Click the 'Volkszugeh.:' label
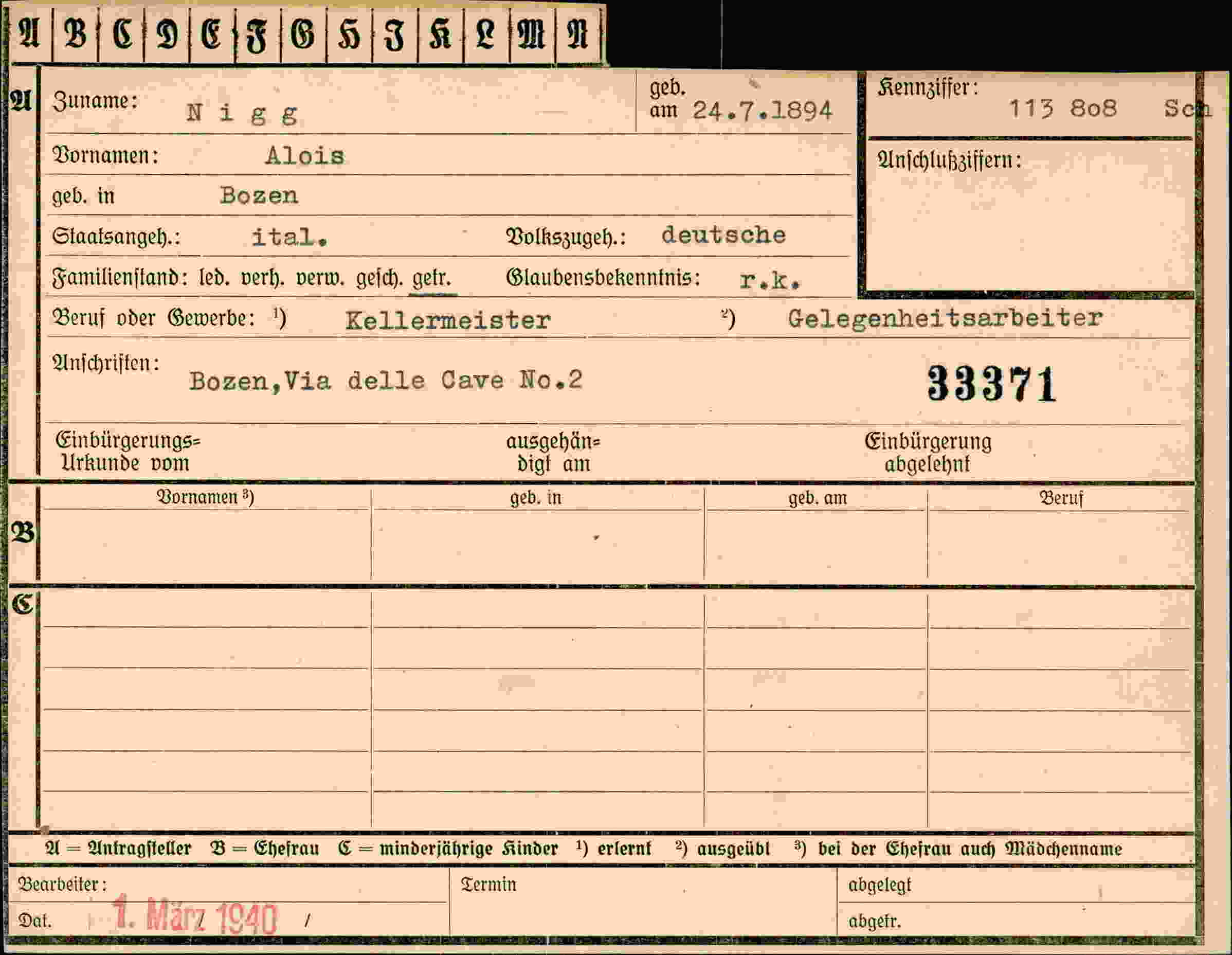The height and width of the screenshot is (955, 1232). [x=566, y=238]
